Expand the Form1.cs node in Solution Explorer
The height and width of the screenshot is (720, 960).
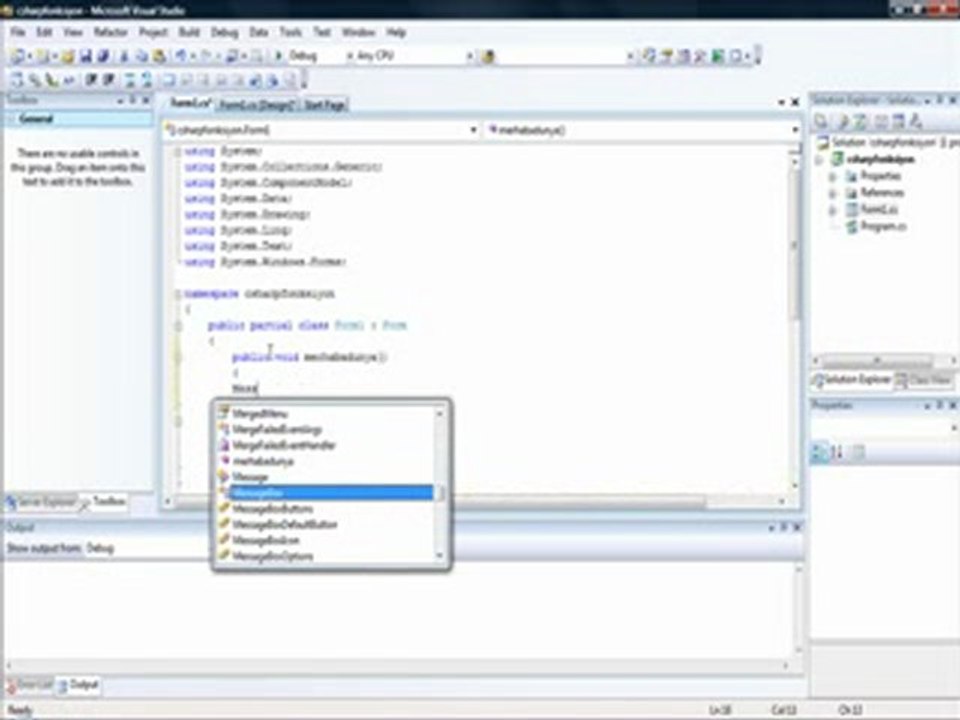pyautogui.click(x=832, y=210)
